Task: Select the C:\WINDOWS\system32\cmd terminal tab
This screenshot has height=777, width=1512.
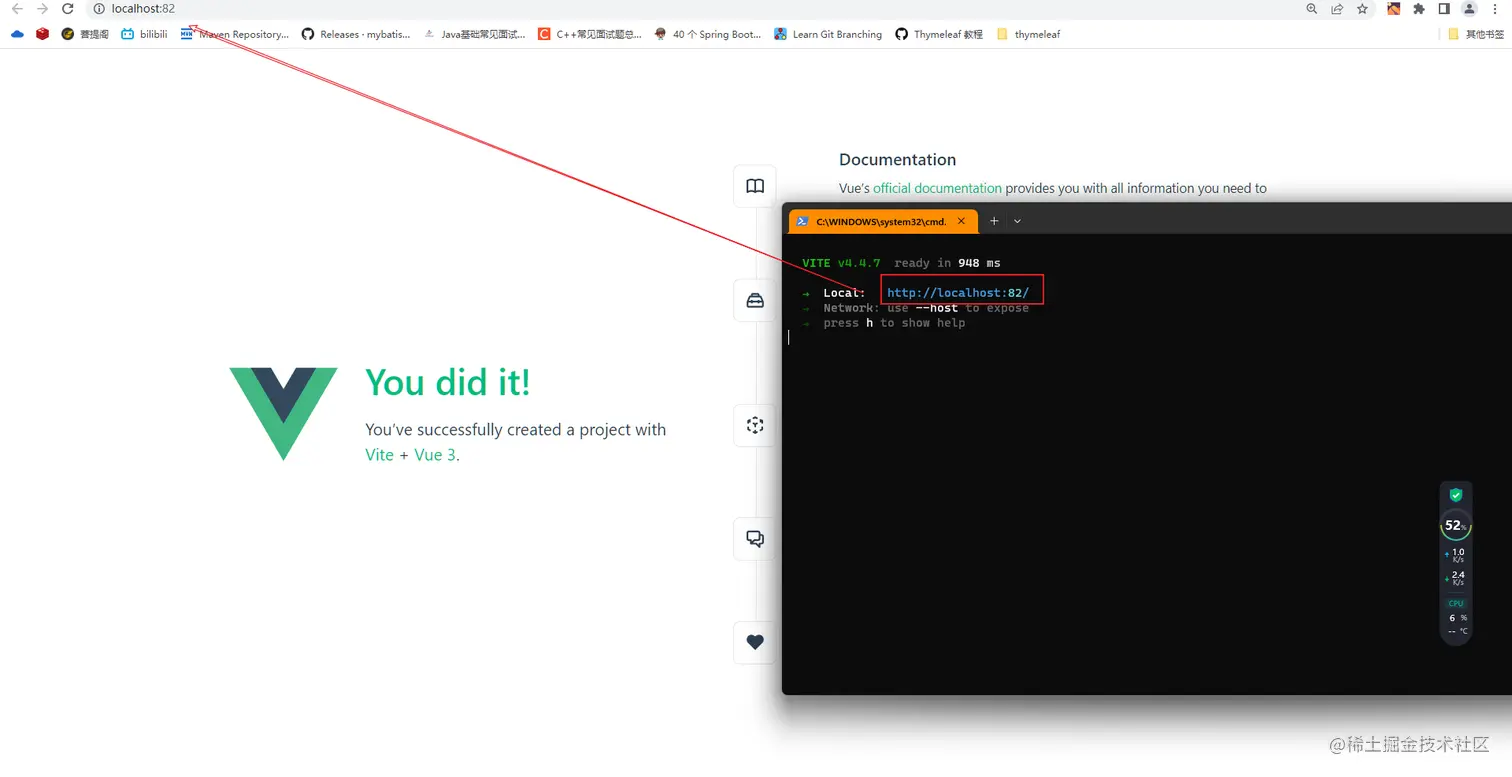Action: coord(883,221)
